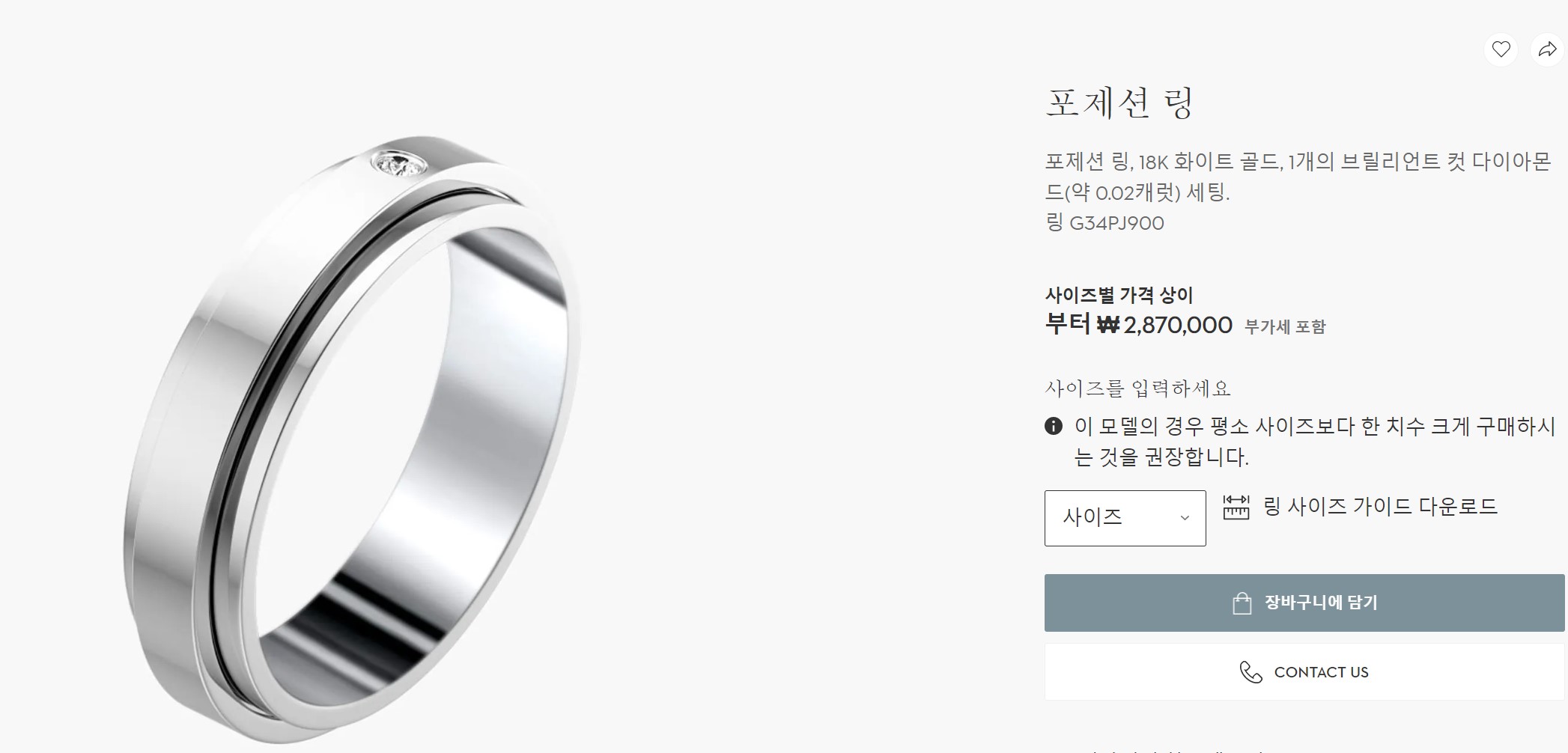This screenshot has height=753, width=1568.
Task: Click the ruler icon for size guide
Action: click(1236, 507)
